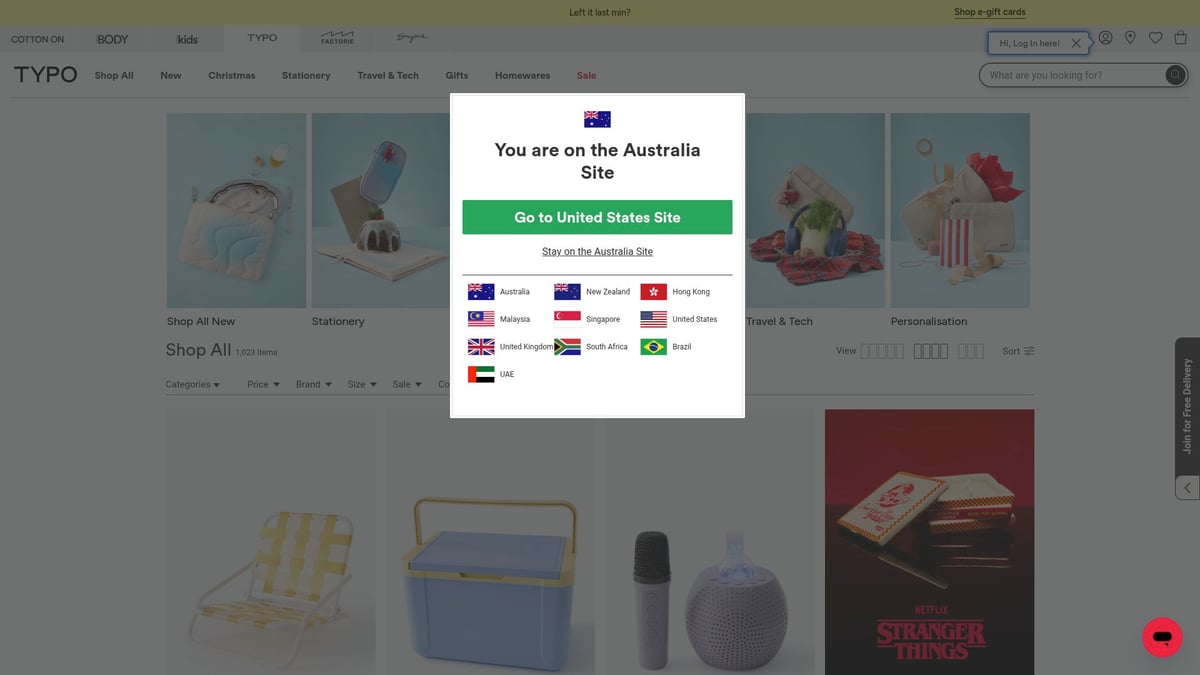Expand the Categories filter dropdown
This screenshot has width=1200, height=675.
click(x=193, y=384)
